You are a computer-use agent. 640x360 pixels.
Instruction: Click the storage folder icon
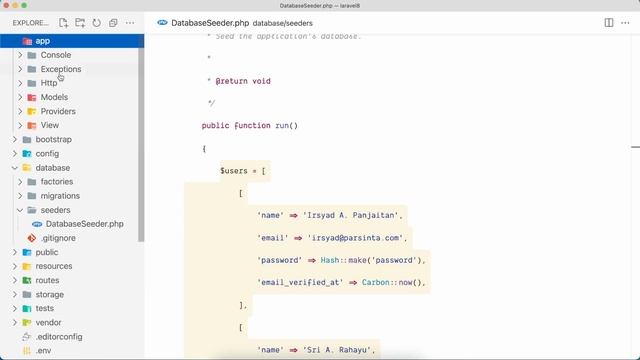[x=27, y=294]
